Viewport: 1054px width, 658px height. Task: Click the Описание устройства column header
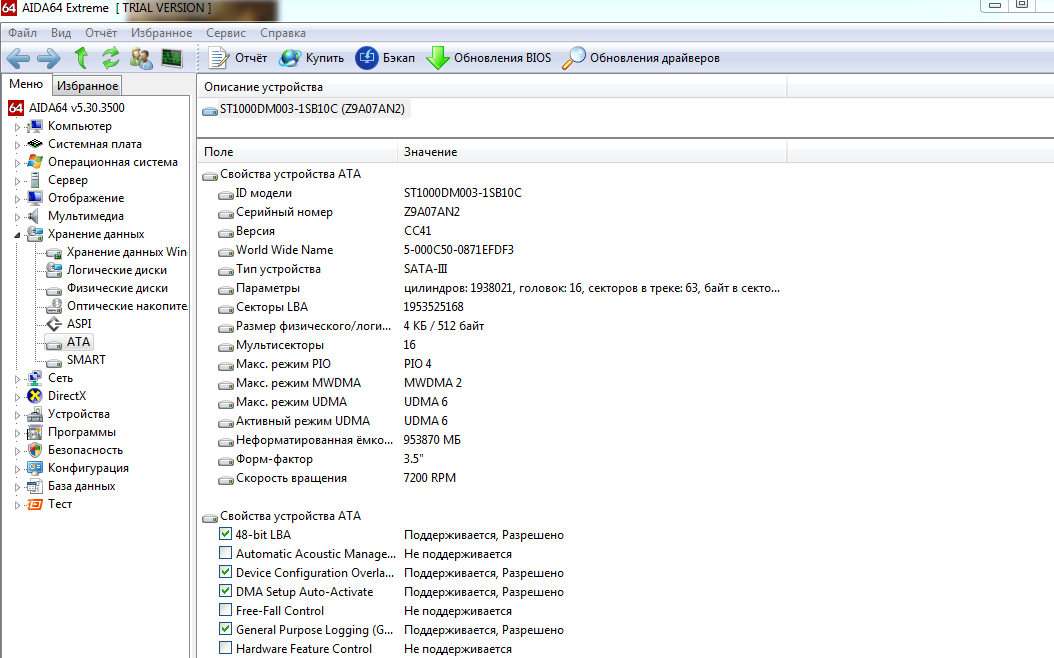491,87
